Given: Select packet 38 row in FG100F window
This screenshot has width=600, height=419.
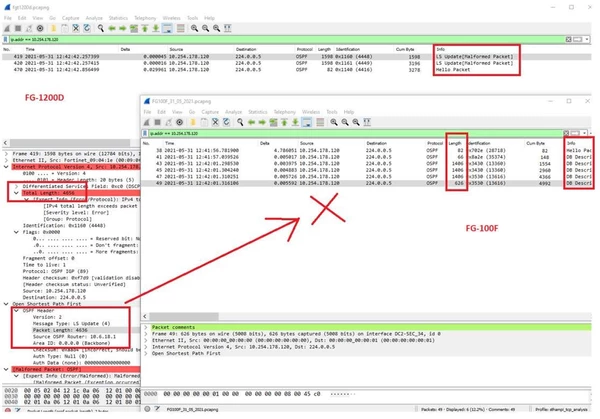Looking at the screenshot, I should pyautogui.click(x=367, y=150).
